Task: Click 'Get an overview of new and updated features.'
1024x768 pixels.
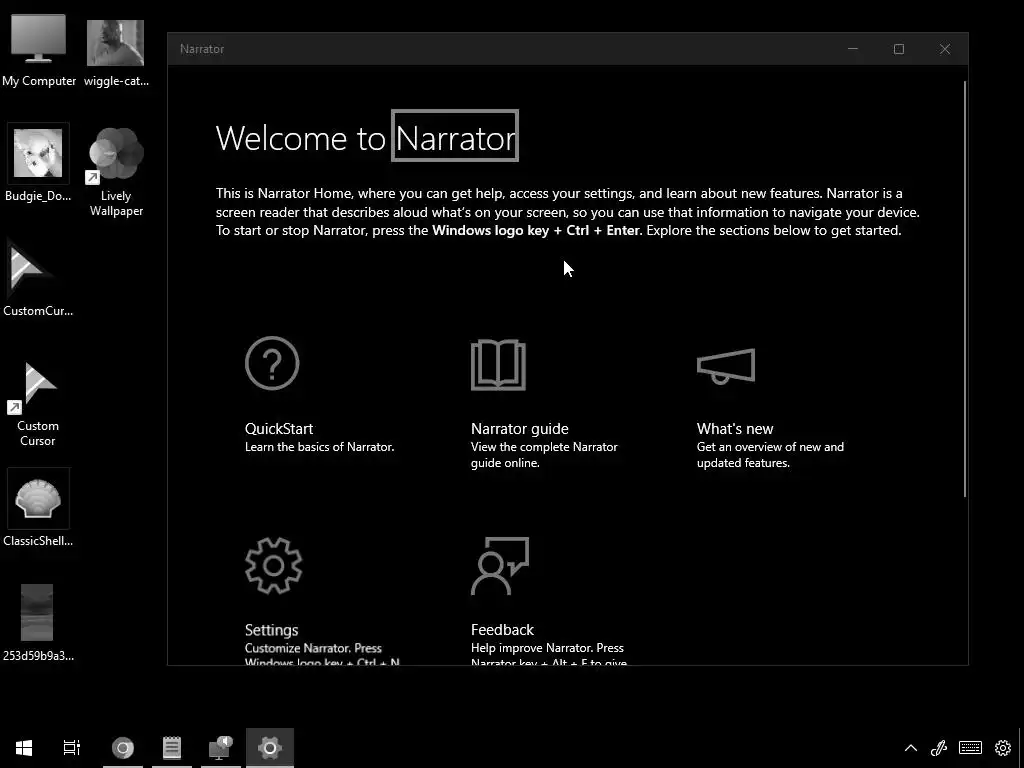Action: click(770, 455)
